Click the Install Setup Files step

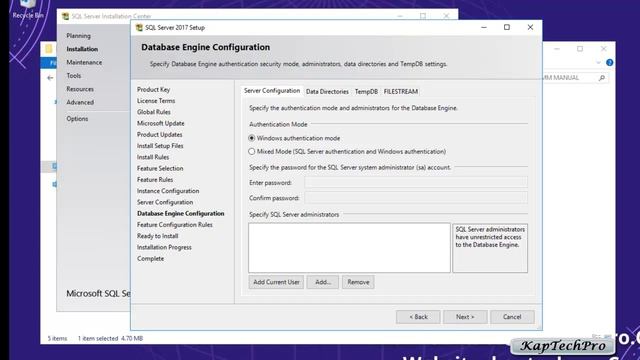tap(160, 146)
